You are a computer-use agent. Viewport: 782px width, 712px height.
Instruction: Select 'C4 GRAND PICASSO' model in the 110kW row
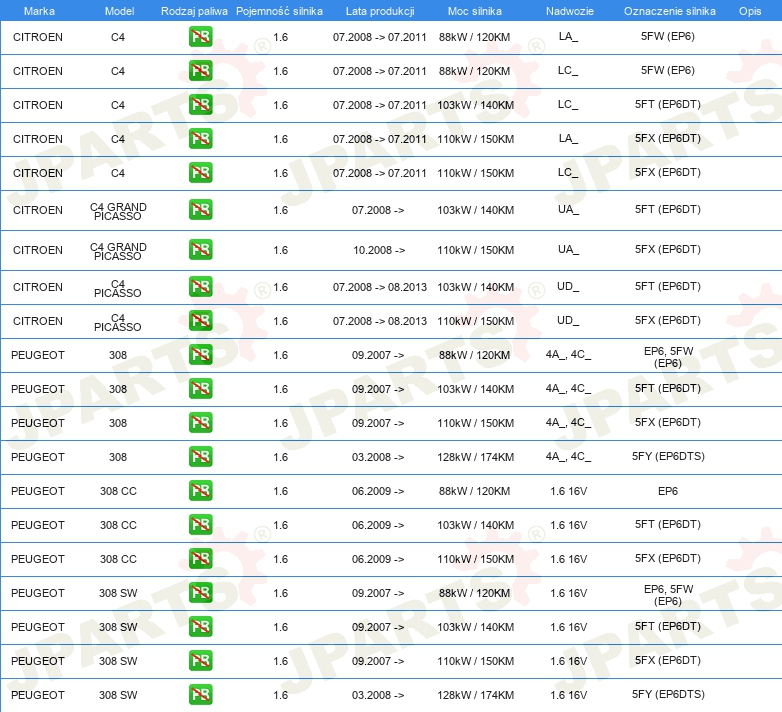coord(118,251)
